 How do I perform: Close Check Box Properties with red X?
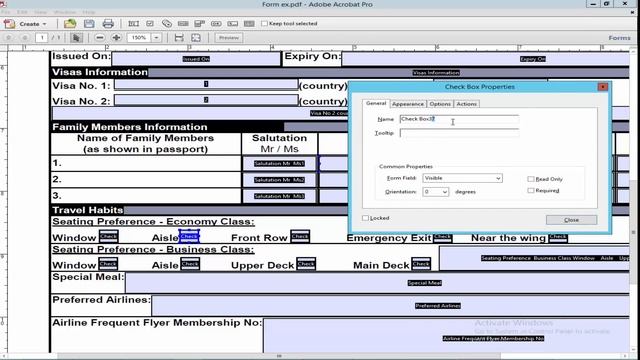[602, 87]
